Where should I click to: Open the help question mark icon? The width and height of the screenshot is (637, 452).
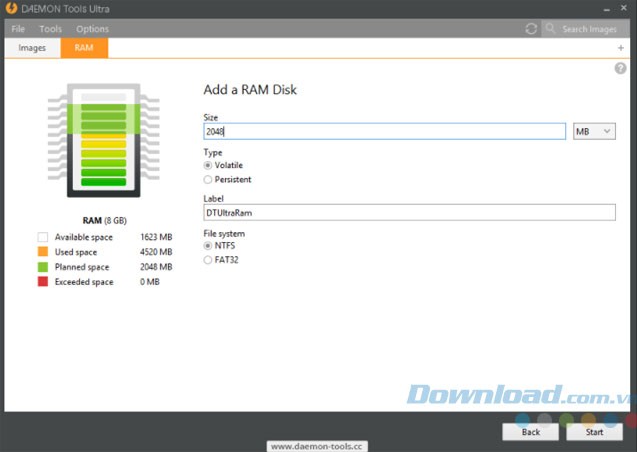tap(620, 68)
